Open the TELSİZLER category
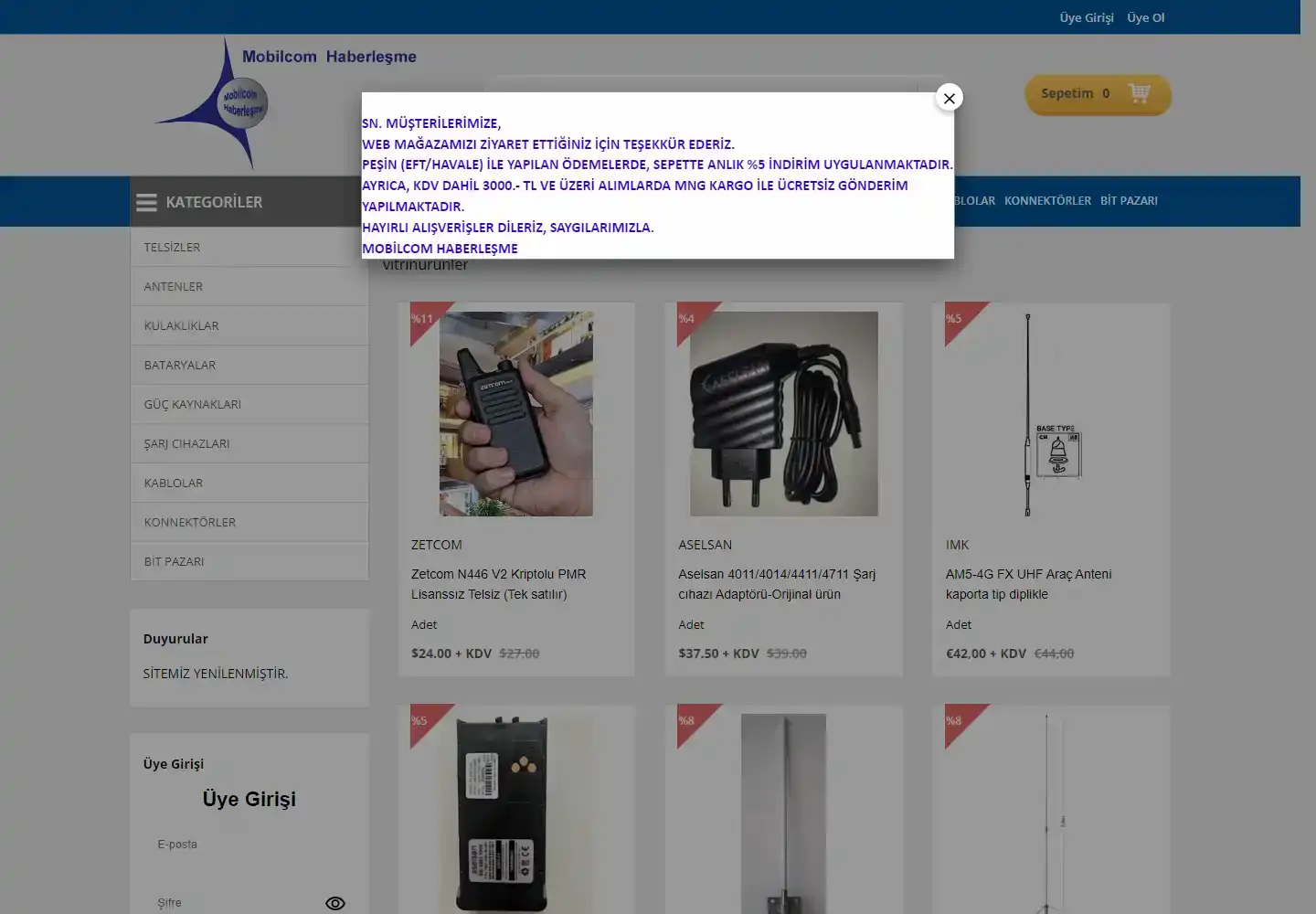The image size is (1316, 914). point(249,247)
